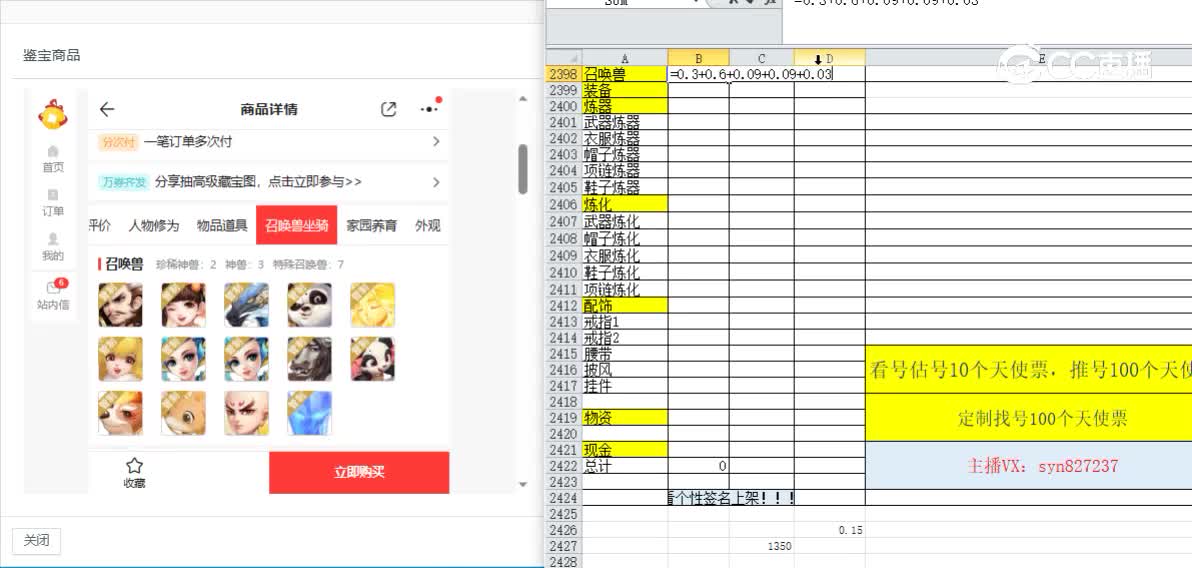
Task: Click cell 炼化 yellow header in the spreadsheet
Action: click(x=625, y=204)
